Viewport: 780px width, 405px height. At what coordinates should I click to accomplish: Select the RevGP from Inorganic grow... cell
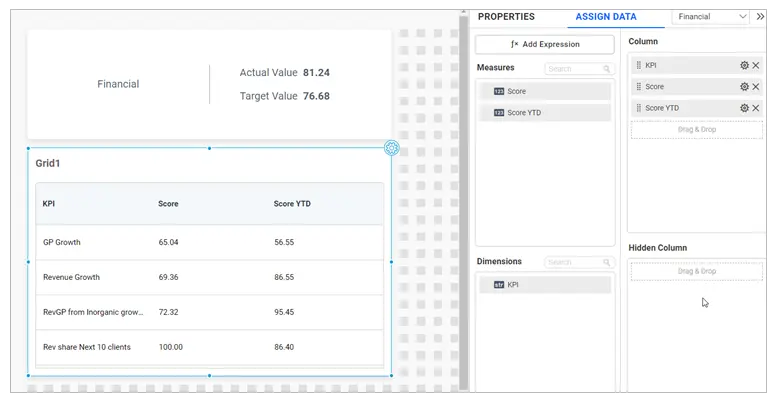tap(93, 312)
